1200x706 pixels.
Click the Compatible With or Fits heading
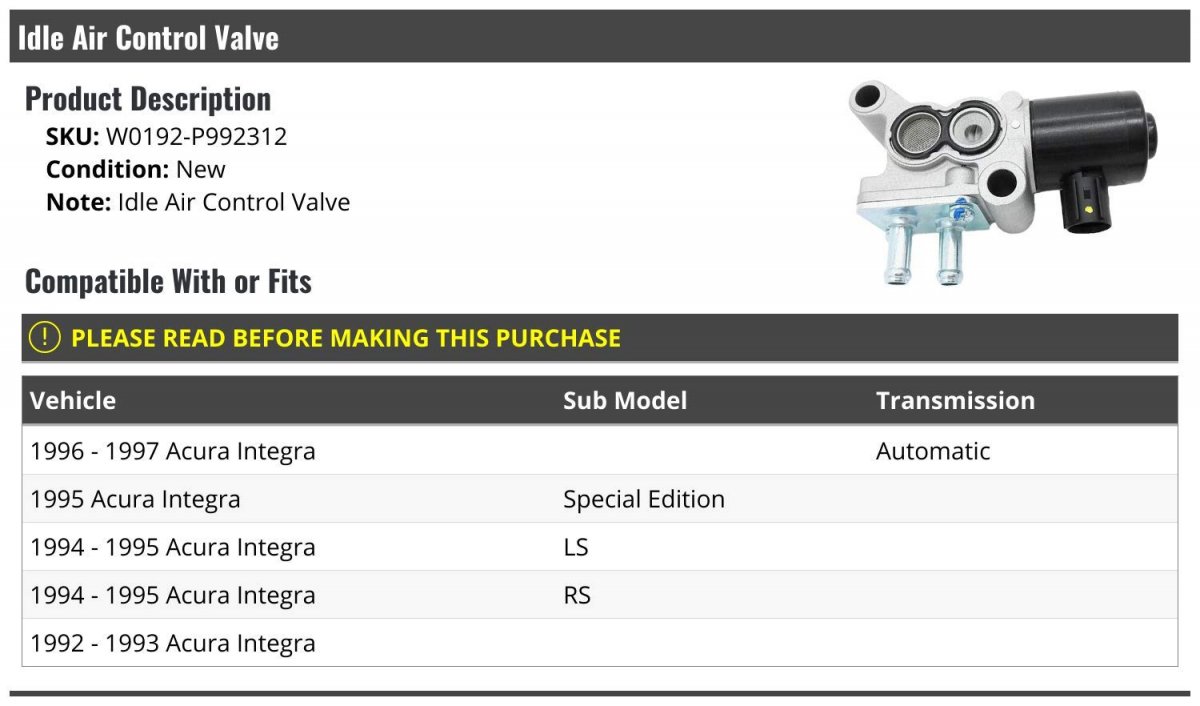coord(168,282)
